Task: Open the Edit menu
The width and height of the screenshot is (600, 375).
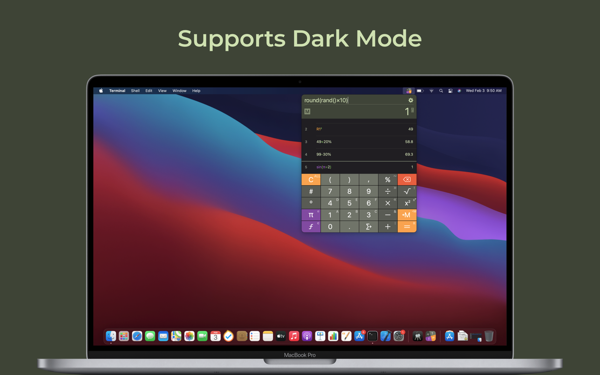Action: pos(148,91)
